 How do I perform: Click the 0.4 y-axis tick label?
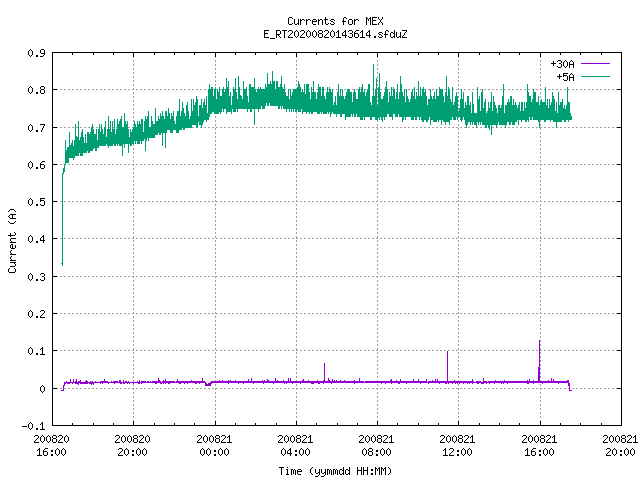(36, 239)
